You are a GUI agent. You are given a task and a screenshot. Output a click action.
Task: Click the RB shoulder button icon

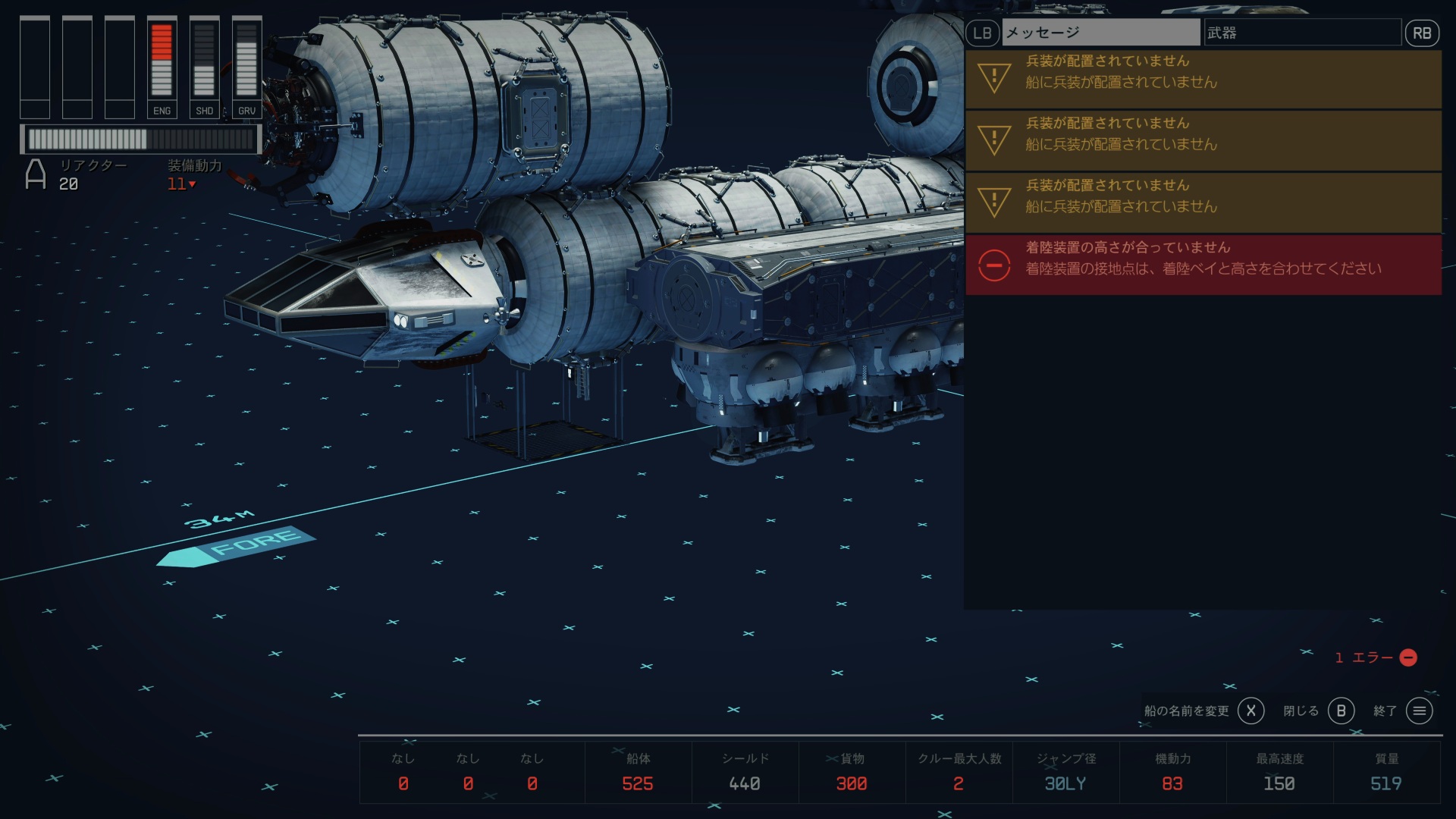(1422, 33)
